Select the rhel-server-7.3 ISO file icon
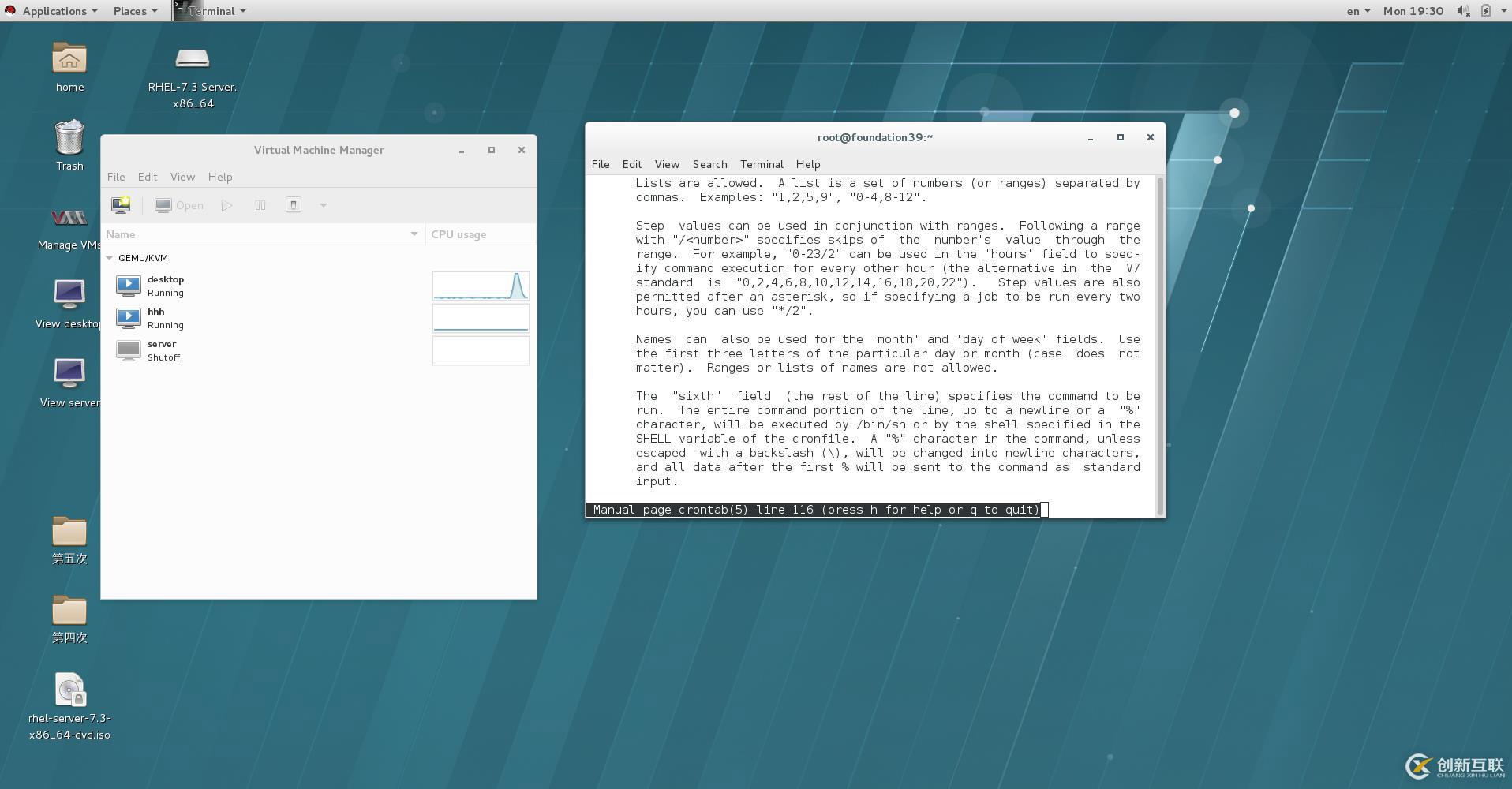The height and width of the screenshot is (789, 1512). 69,690
